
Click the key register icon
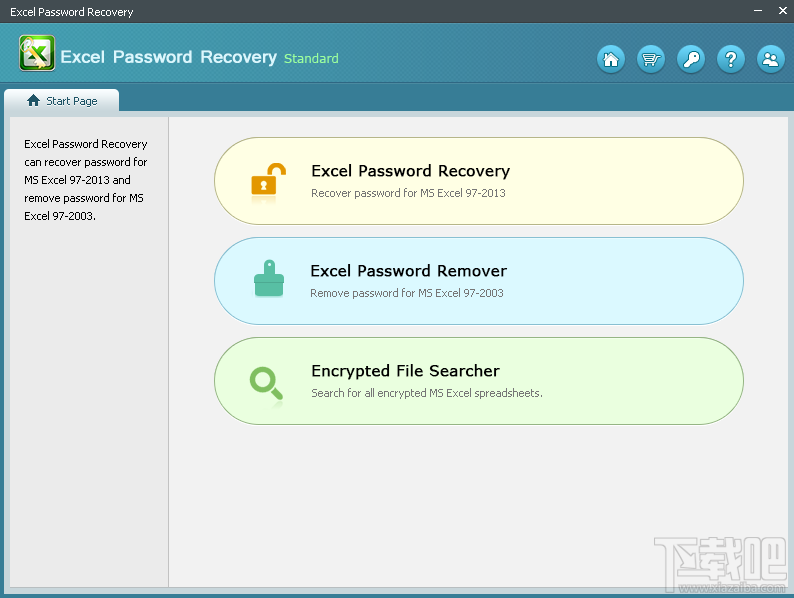pyautogui.click(x=691, y=59)
